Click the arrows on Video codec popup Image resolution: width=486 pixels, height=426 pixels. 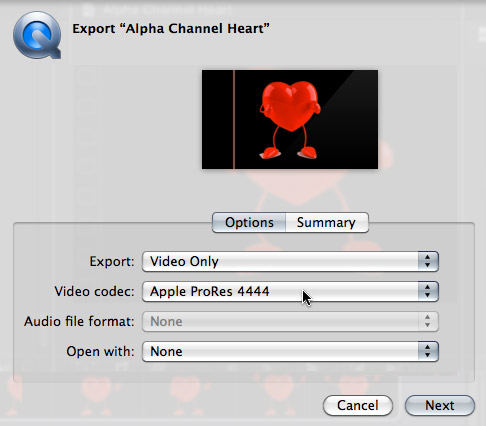coord(428,291)
